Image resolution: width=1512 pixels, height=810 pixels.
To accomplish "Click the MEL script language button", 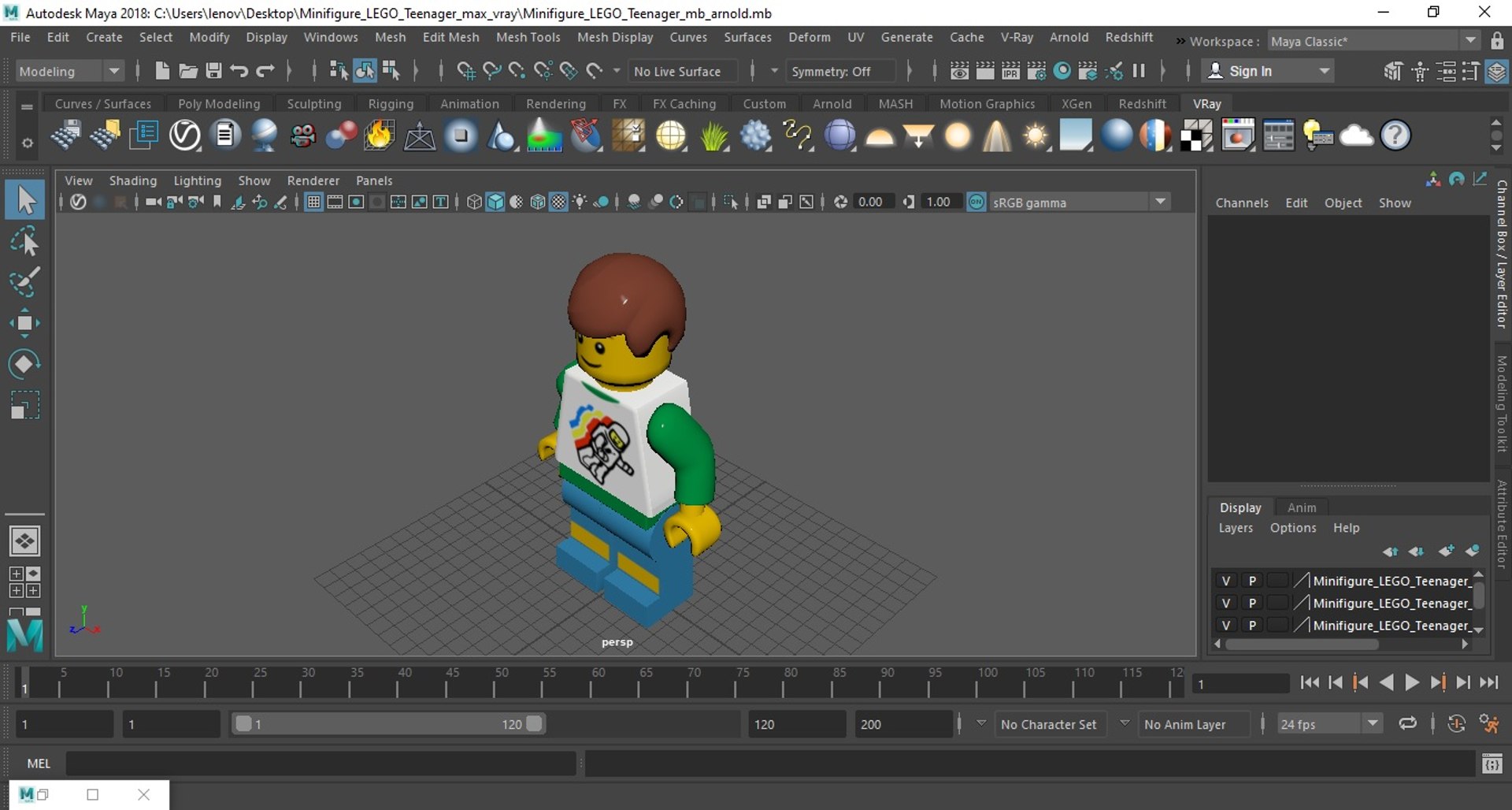I will coord(39,764).
